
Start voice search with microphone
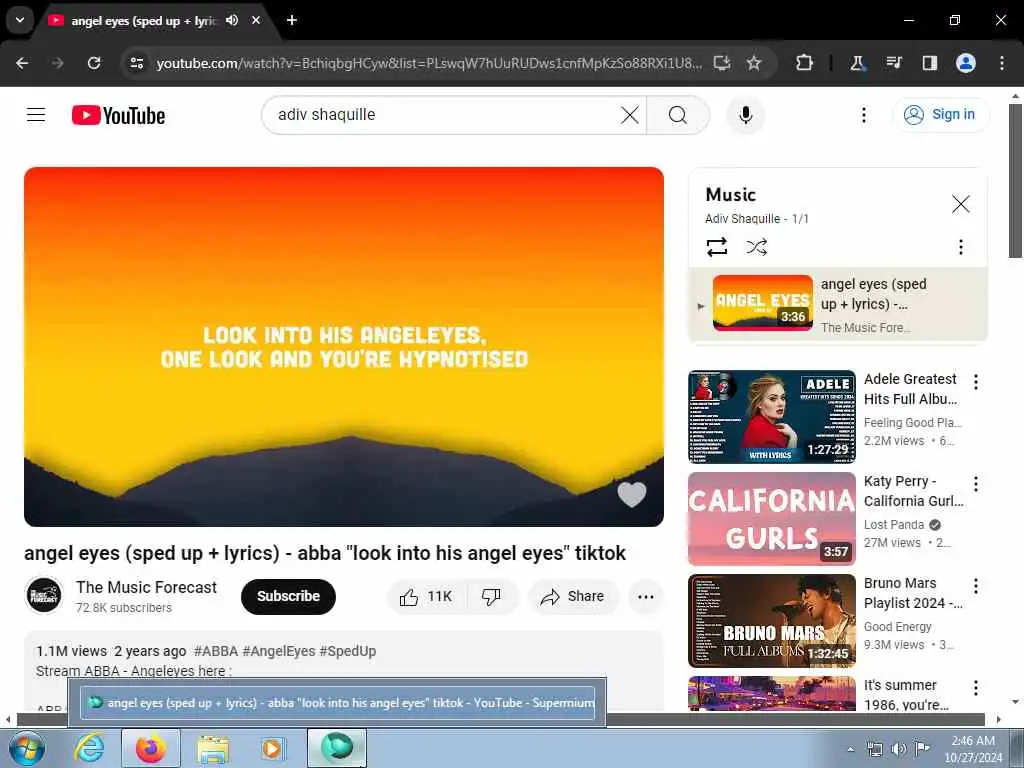(x=745, y=116)
